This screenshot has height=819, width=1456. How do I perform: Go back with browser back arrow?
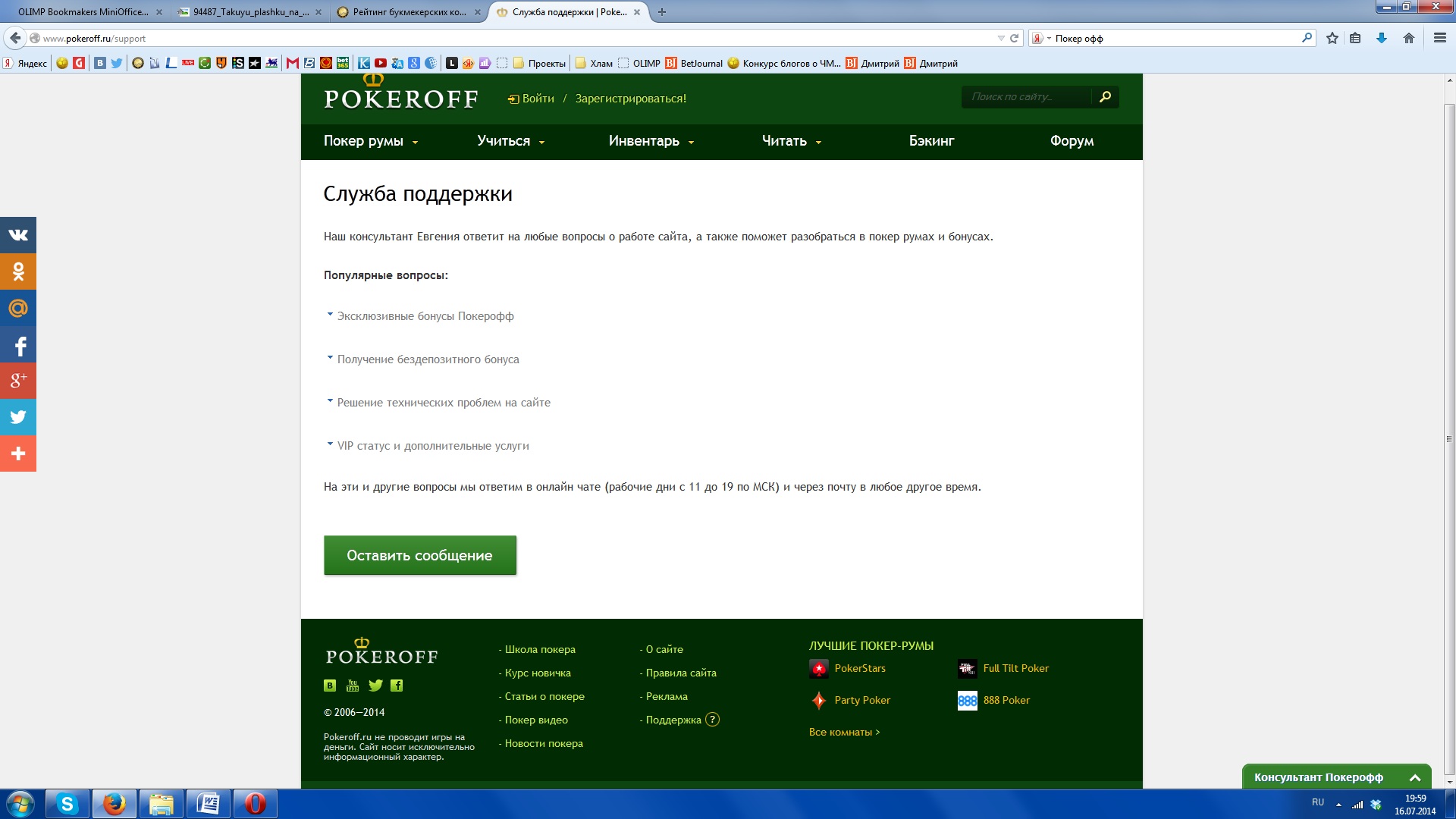pos(15,38)
